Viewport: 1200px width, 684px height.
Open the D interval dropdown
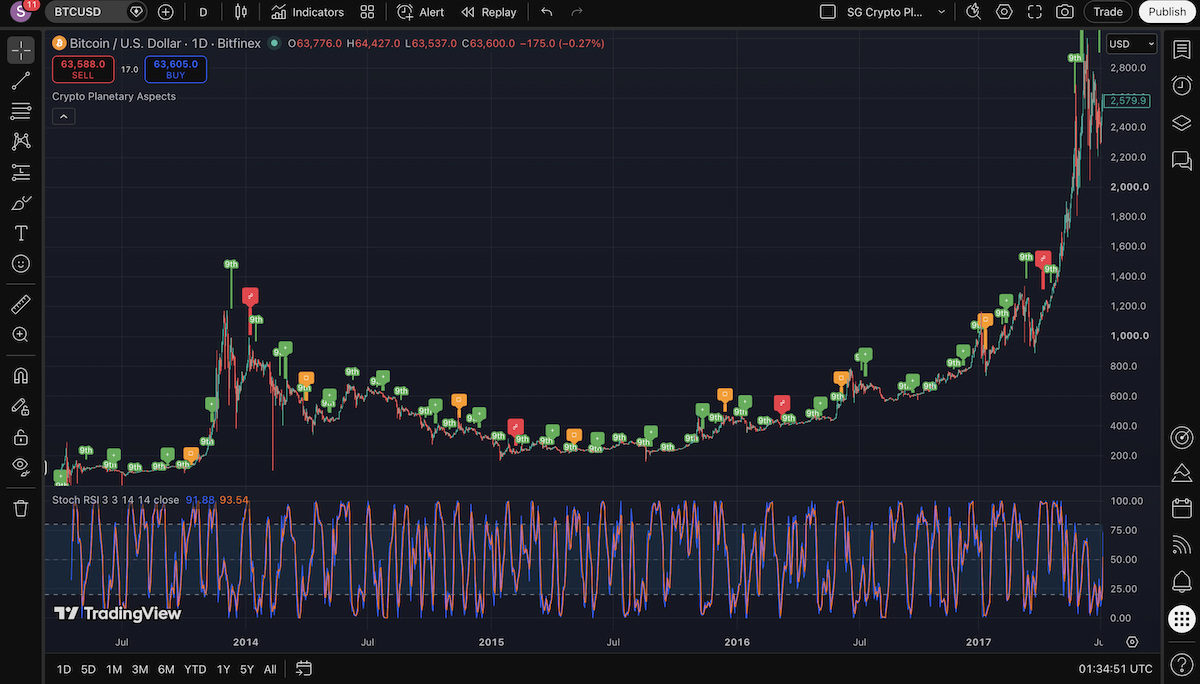[x=204, y=12]
